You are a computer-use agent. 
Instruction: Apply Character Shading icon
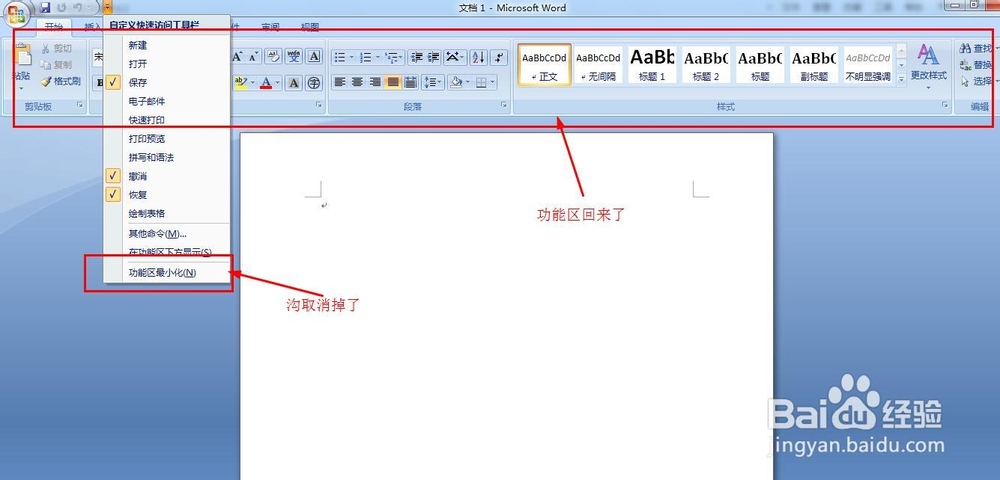click(293, 83)
